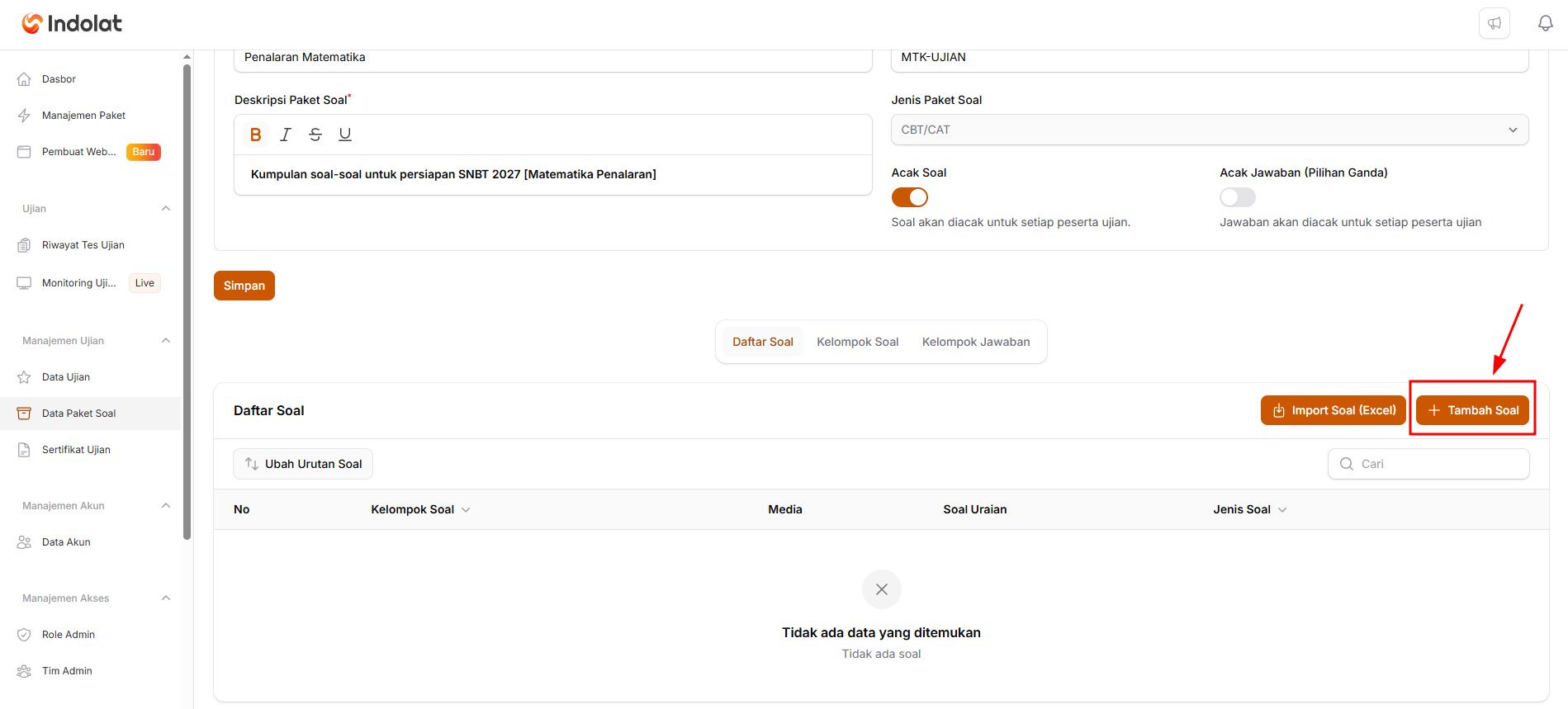The image size is (1568, 709).
Task: Click Import Soal (Excel) button
Action: coord(1334,410)
